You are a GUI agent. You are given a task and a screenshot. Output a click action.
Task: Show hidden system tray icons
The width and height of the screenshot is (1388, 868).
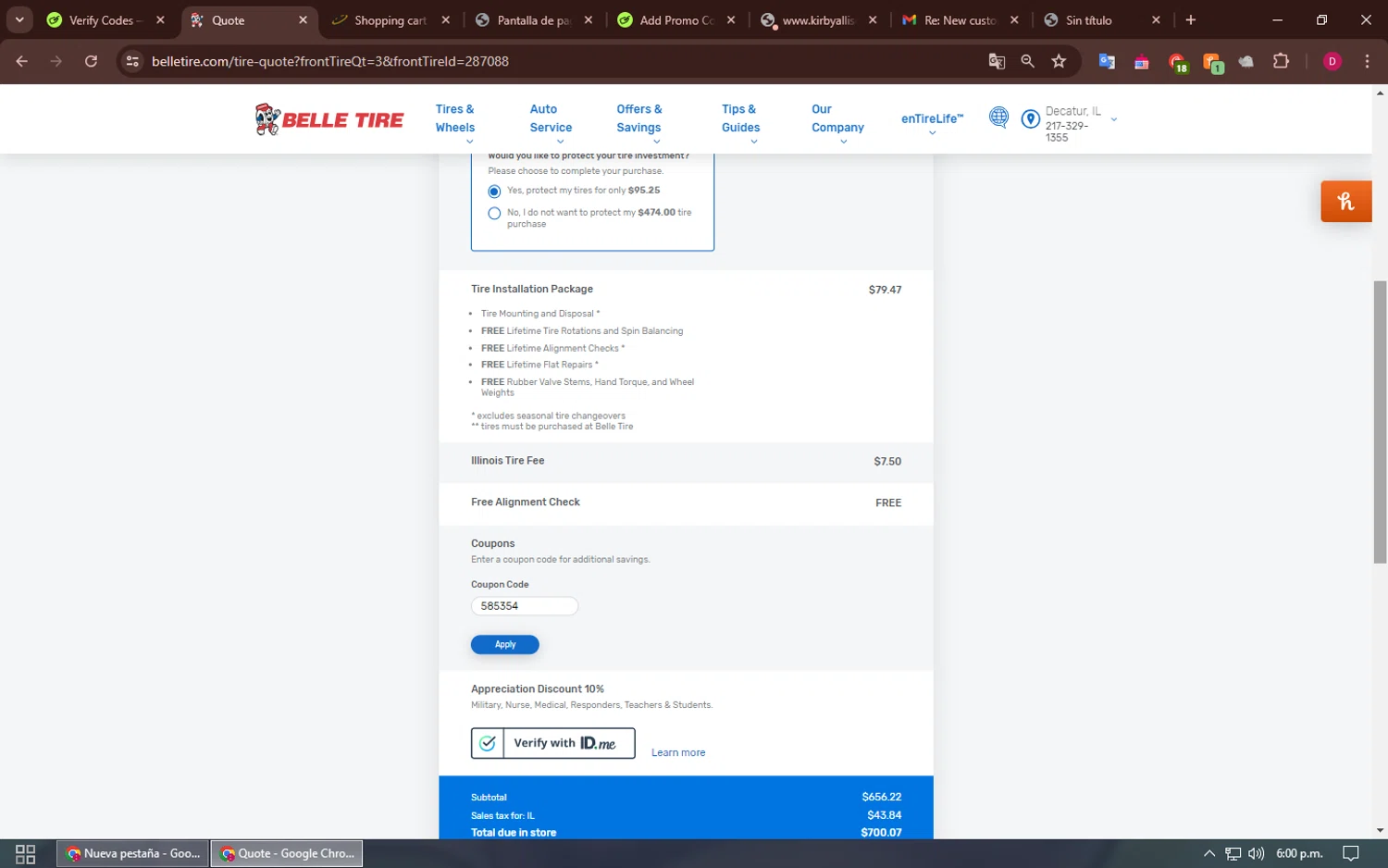tap(1208, 853)
